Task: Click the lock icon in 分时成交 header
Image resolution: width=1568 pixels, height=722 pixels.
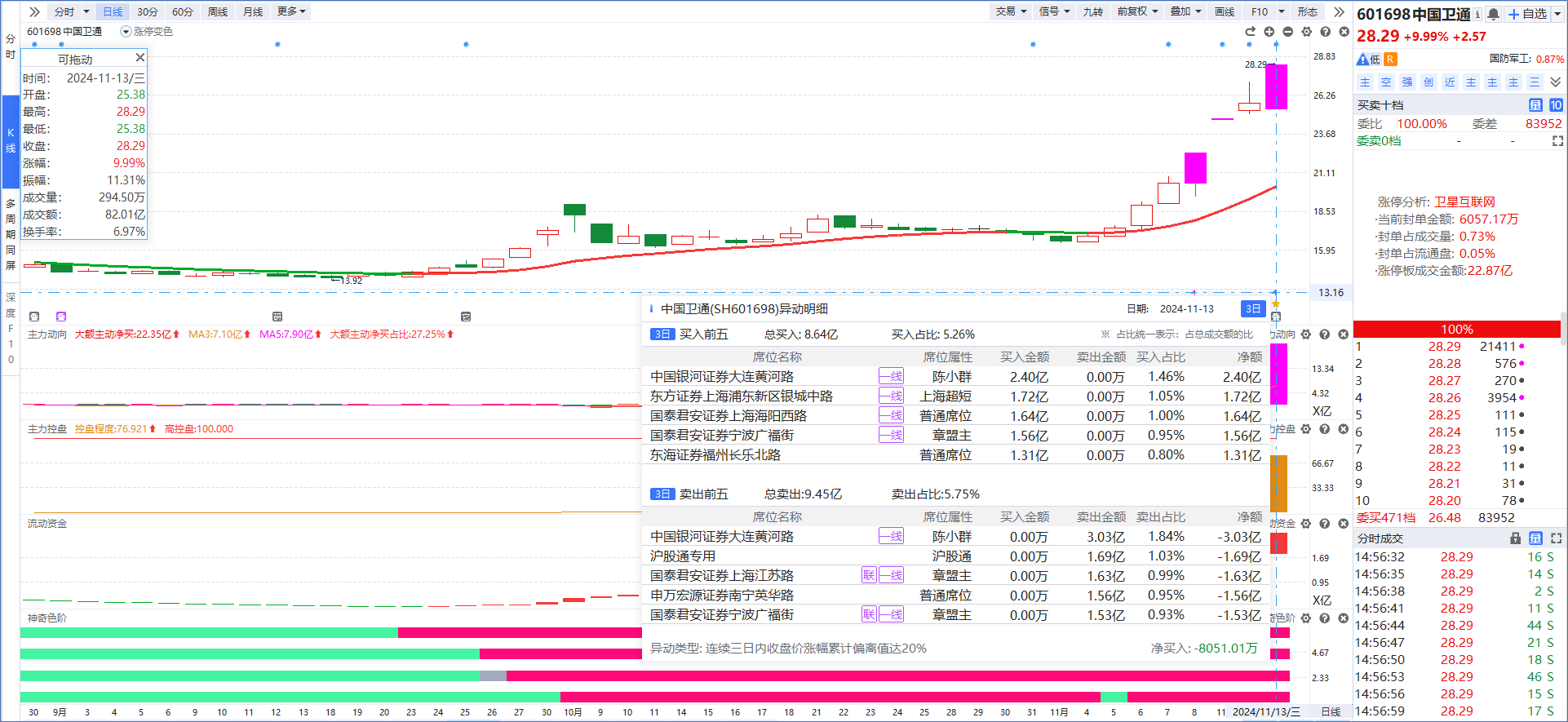Action: coord(1516,538)
